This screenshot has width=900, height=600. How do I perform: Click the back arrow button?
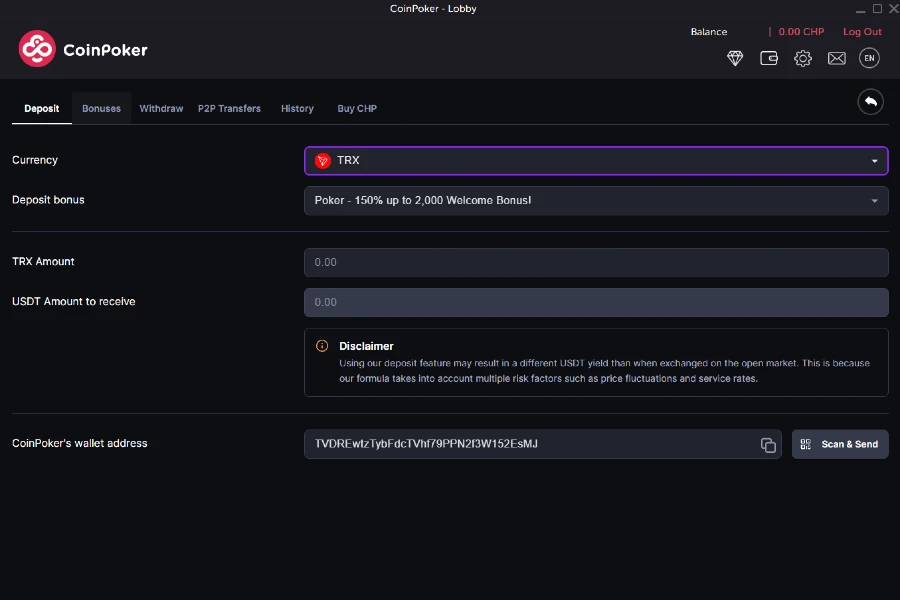(x=869, y=102)
